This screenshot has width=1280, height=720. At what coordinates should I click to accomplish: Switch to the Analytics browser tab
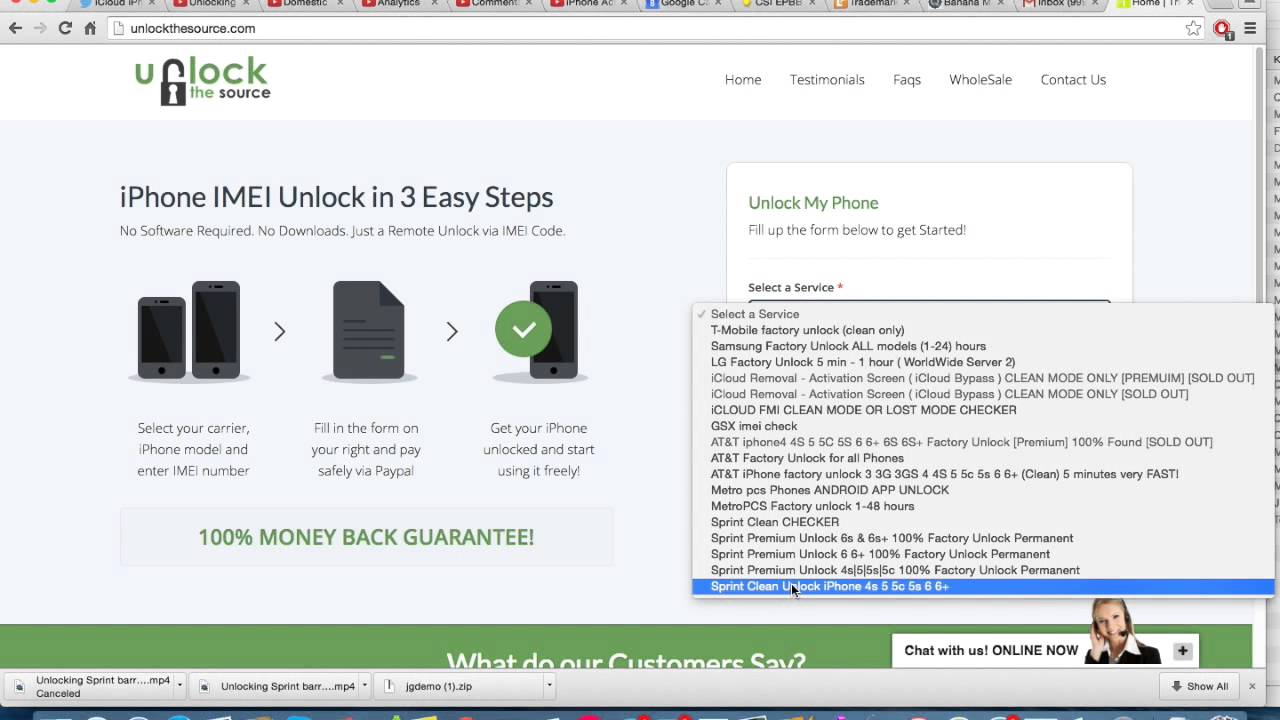point(398,5)
